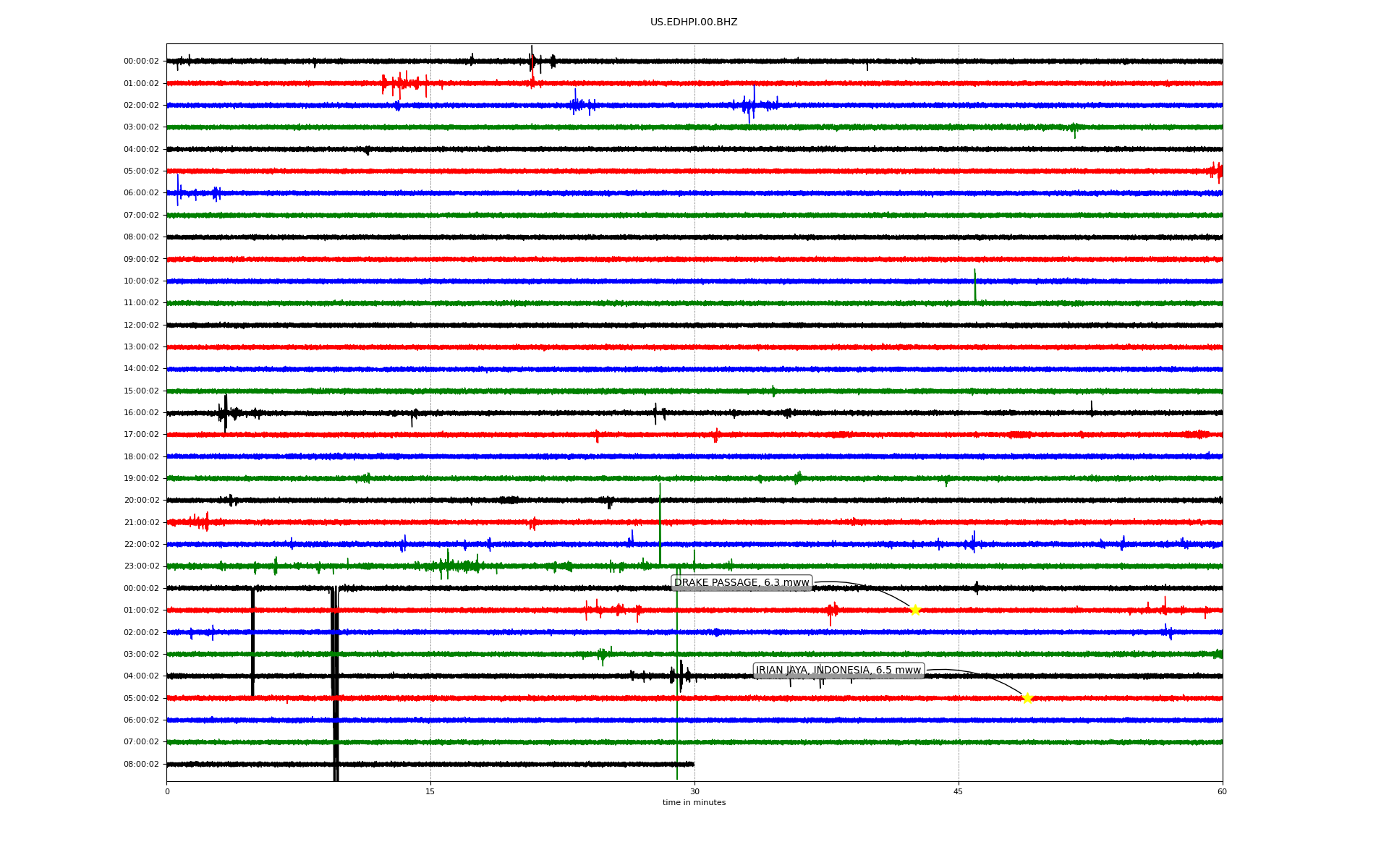Click the last 08:00:02 trace time label
This screenshot has height=868, width=1389.
point(141,765)
